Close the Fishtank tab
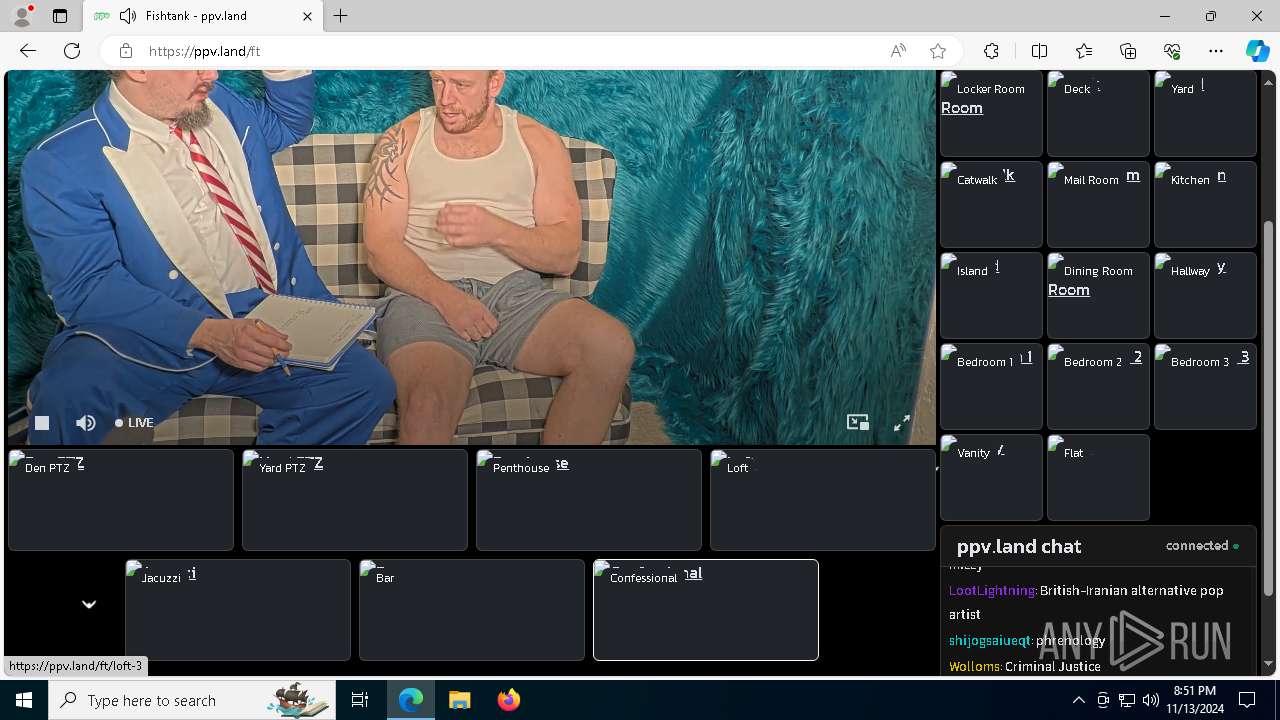1280x720 pixels. (307, 16)
